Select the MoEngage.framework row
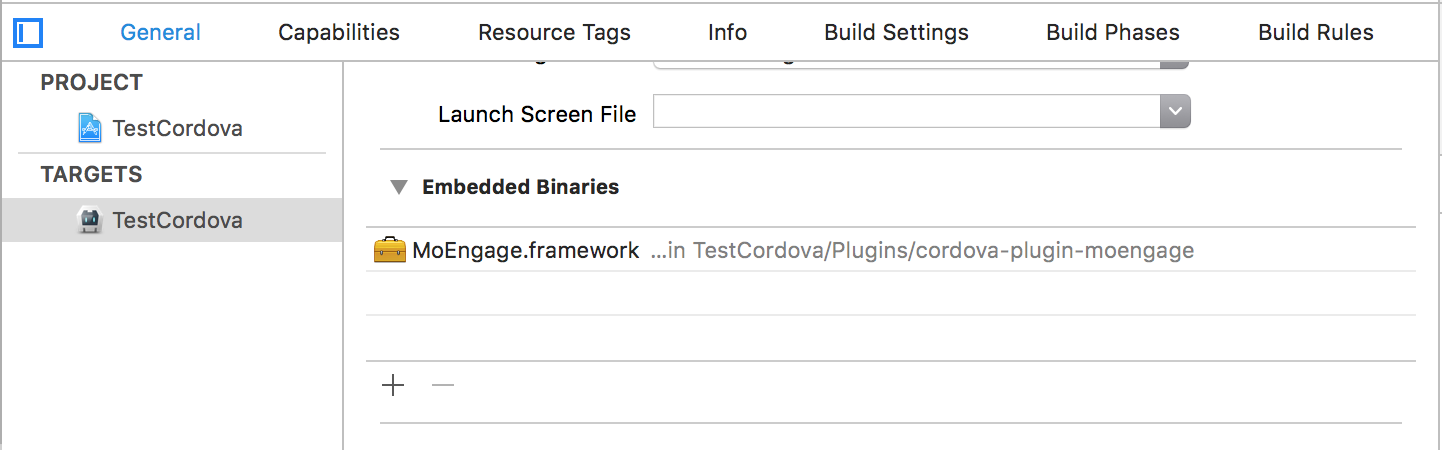This screenshot has height=450, width=1442. coord(891,250)
